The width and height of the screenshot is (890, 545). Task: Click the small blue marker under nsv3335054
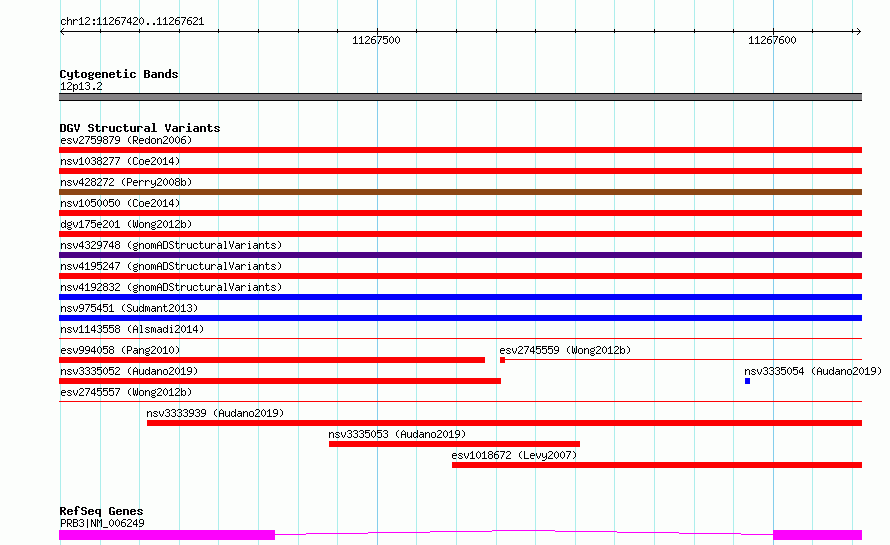click(748, 381)
